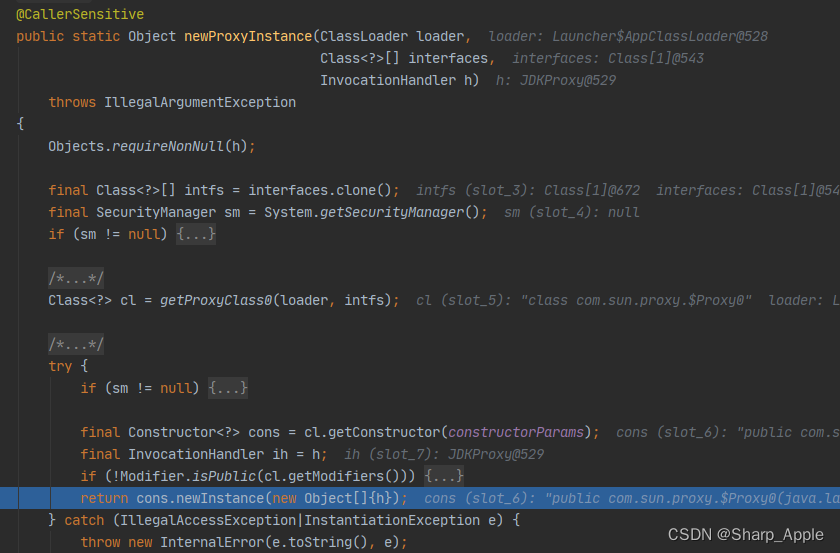Click debug value 'class com.sun.proxy.$Proxy0'
Screen dimensions: 840x553
636,300
